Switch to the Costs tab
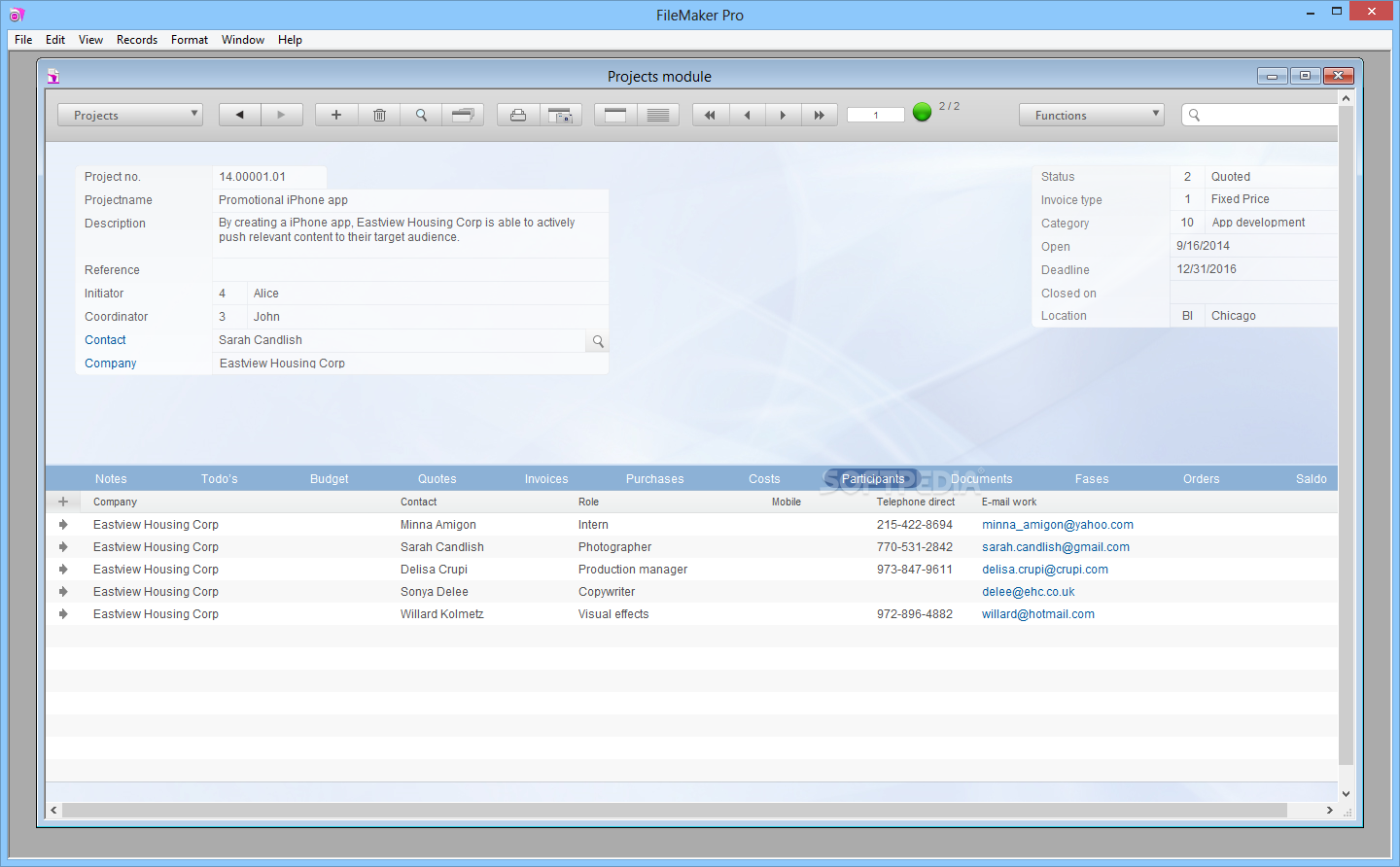The image size is (1400, 867). click(x=764, y=479)
